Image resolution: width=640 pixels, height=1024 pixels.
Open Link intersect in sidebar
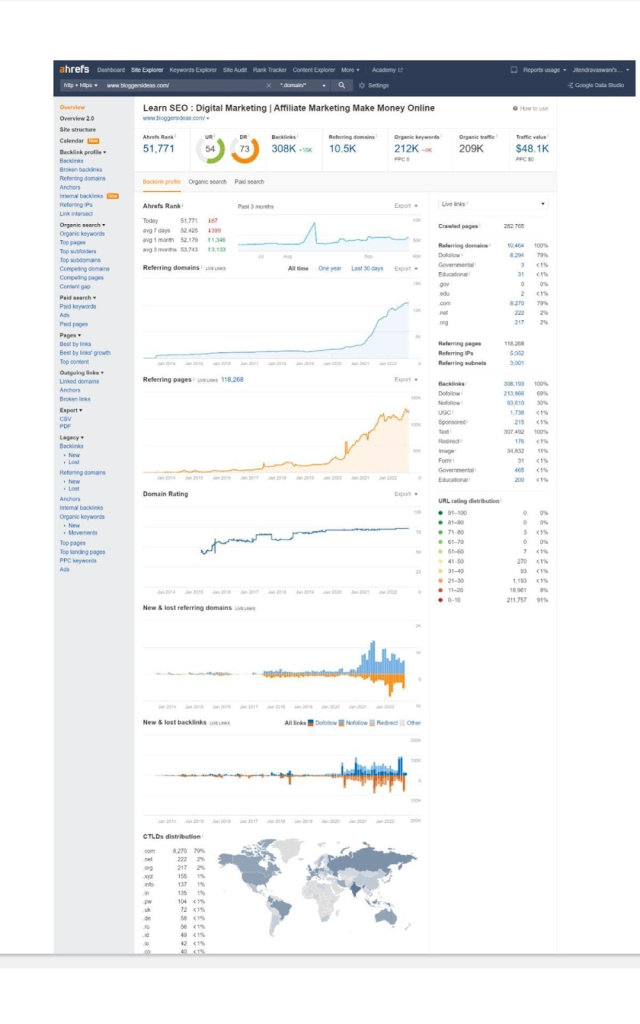tap(76, 214)
